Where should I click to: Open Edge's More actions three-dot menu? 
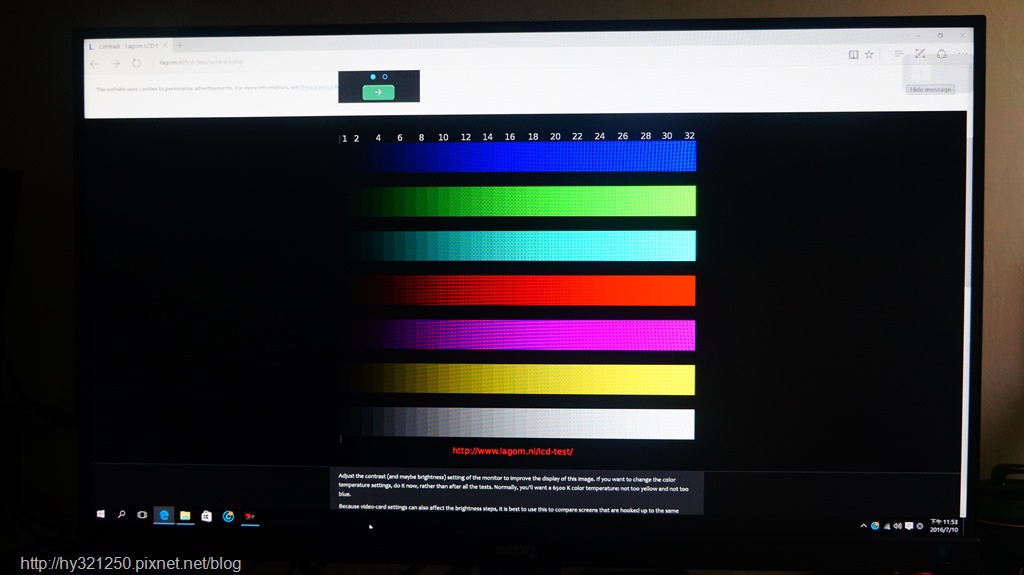962,54
